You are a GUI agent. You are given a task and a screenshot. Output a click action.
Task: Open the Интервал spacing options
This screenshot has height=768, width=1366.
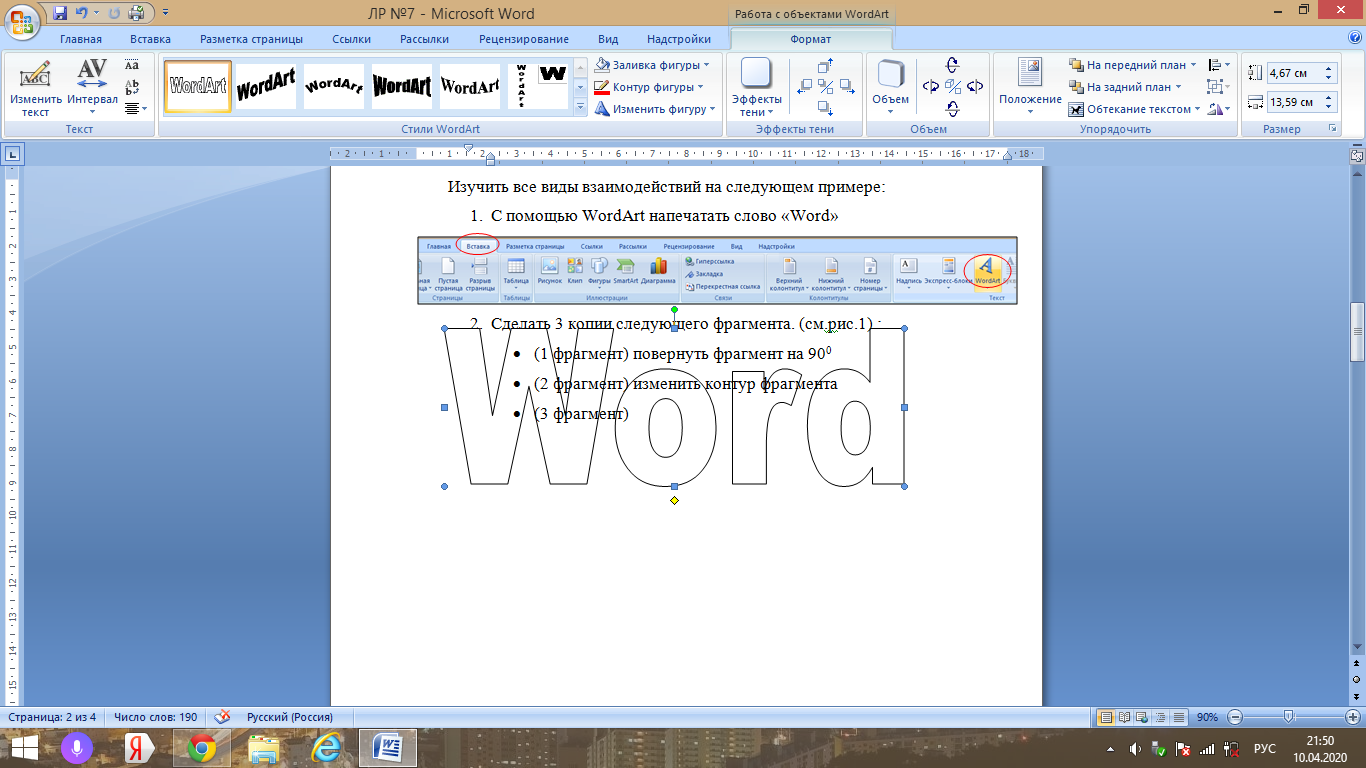pos(93,87)
